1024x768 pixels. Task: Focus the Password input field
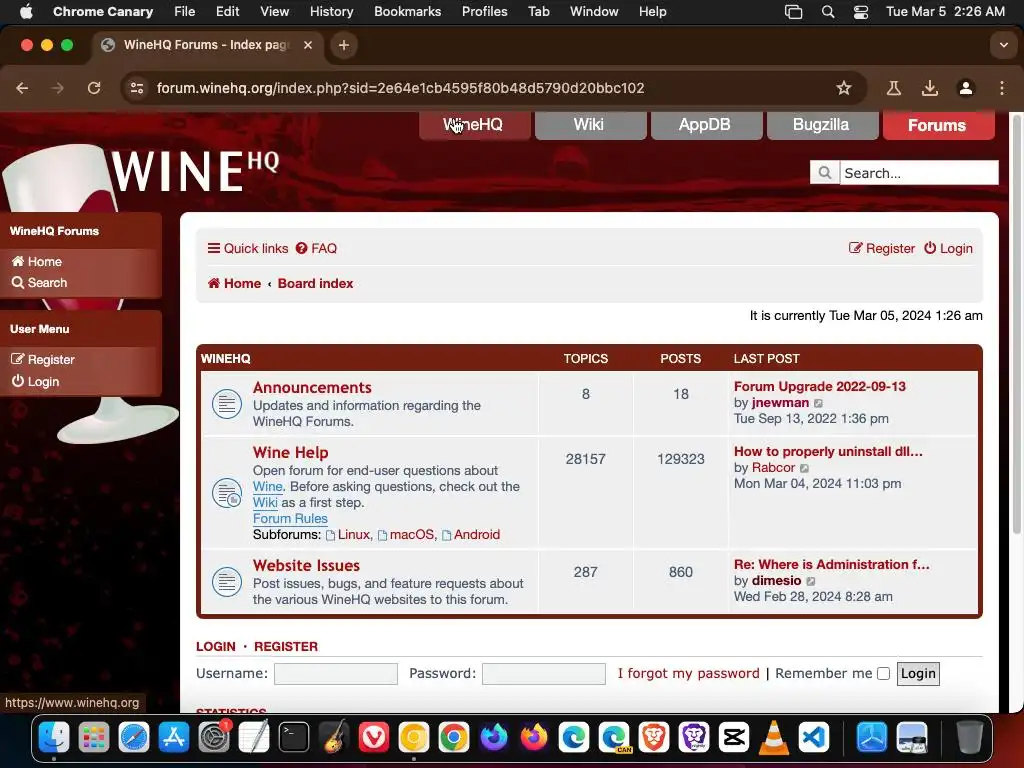click(x=543, y=673)
